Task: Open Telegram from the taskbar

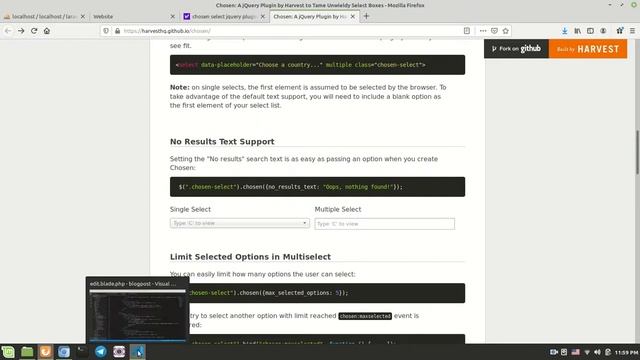Action: (101, 352)
